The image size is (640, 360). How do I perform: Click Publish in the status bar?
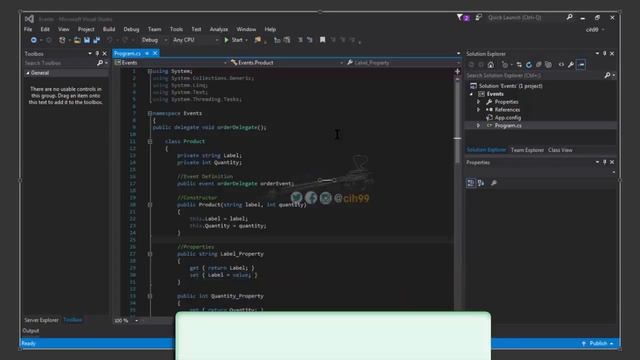click(598, 343)
